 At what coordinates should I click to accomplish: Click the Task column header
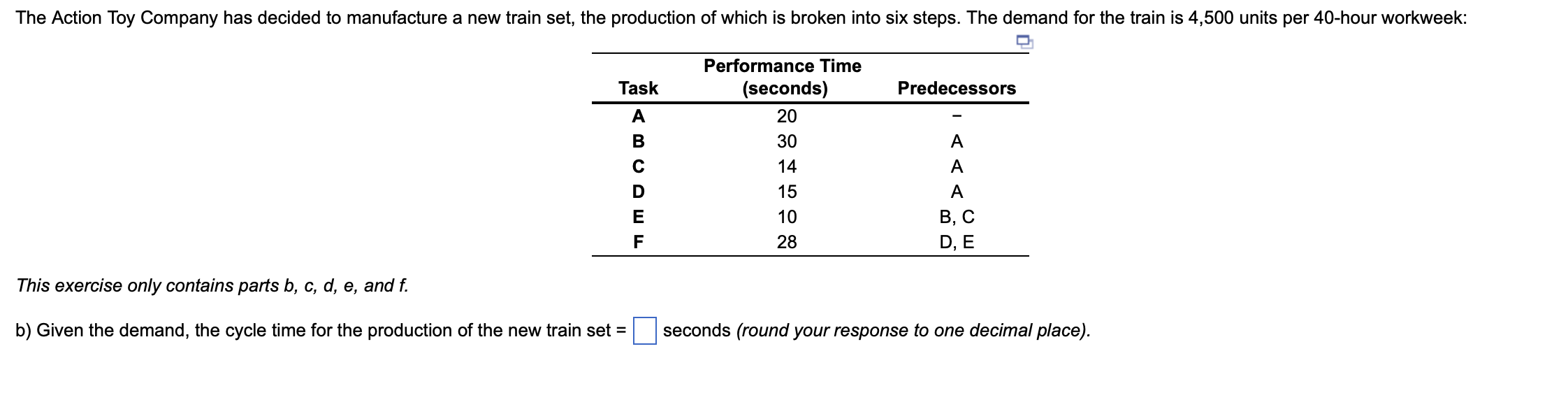(638, 88)
